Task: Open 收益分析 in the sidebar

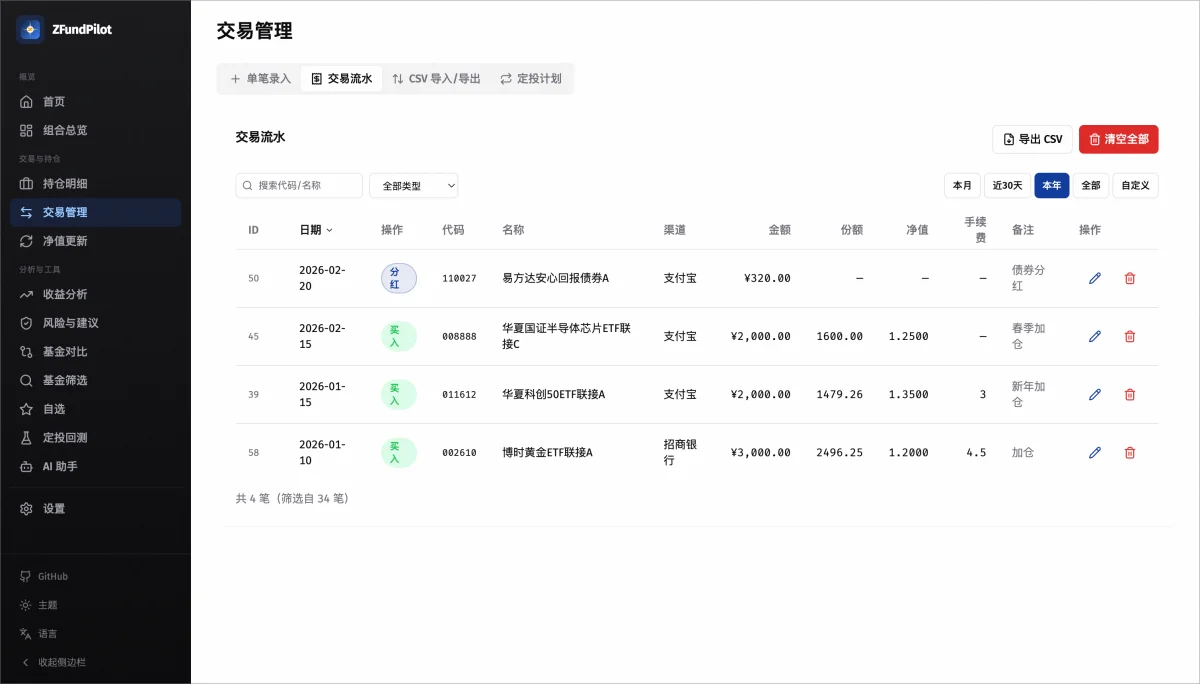Action: tap(95, 294)
